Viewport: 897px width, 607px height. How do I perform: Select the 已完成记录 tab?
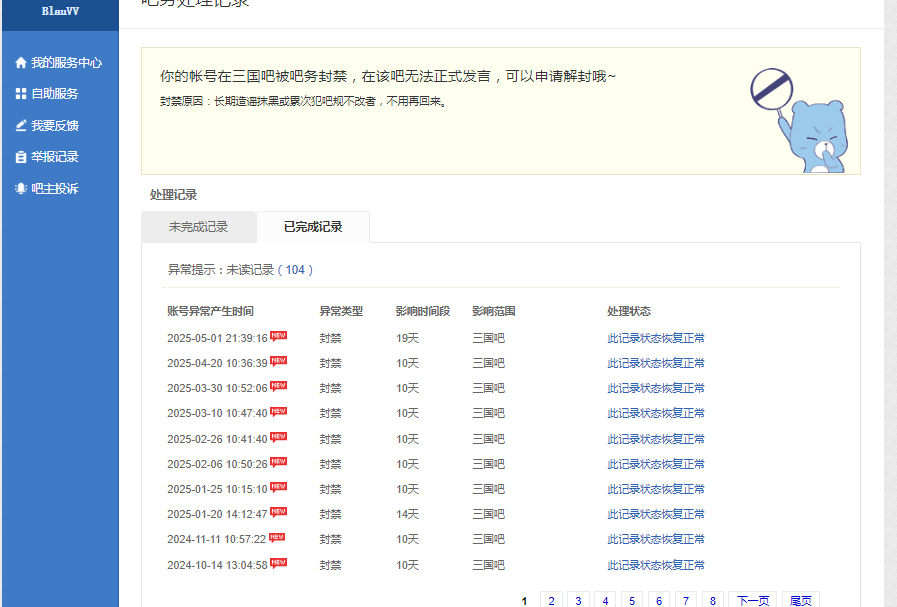tap(313, 227)
